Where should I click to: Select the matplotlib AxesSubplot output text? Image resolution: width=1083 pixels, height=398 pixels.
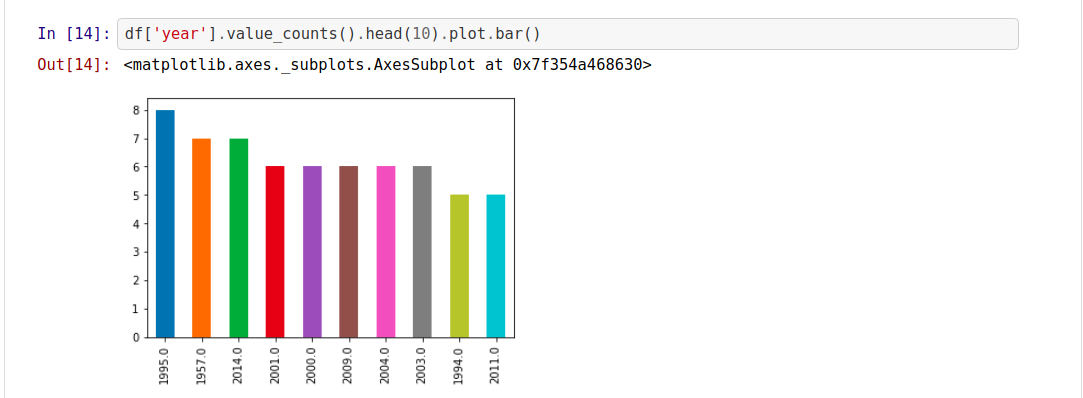coord(387,65)
